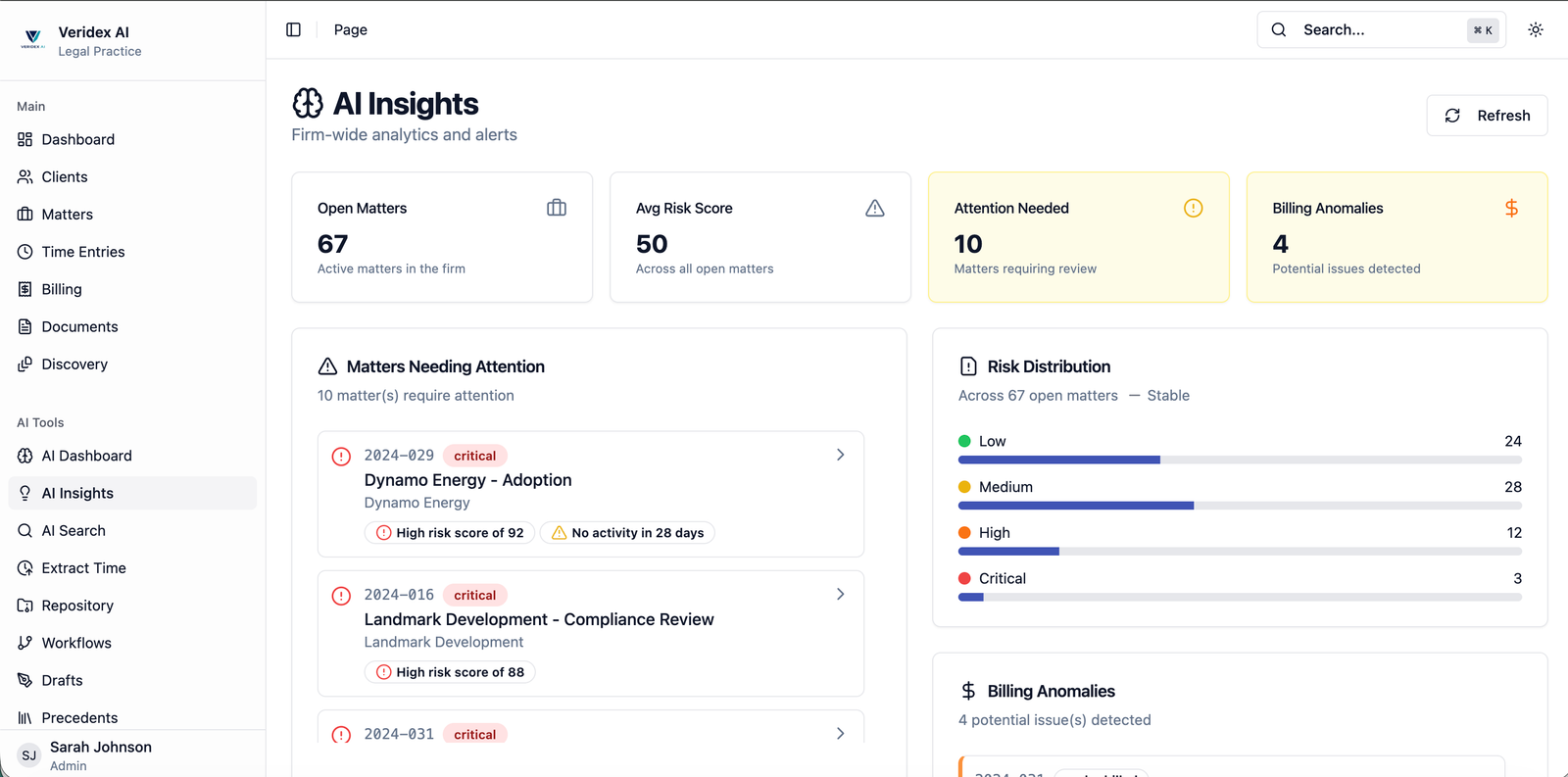Open Discovery from the sidebar
The image size is (1568, 777).
[x=74, y=364]
